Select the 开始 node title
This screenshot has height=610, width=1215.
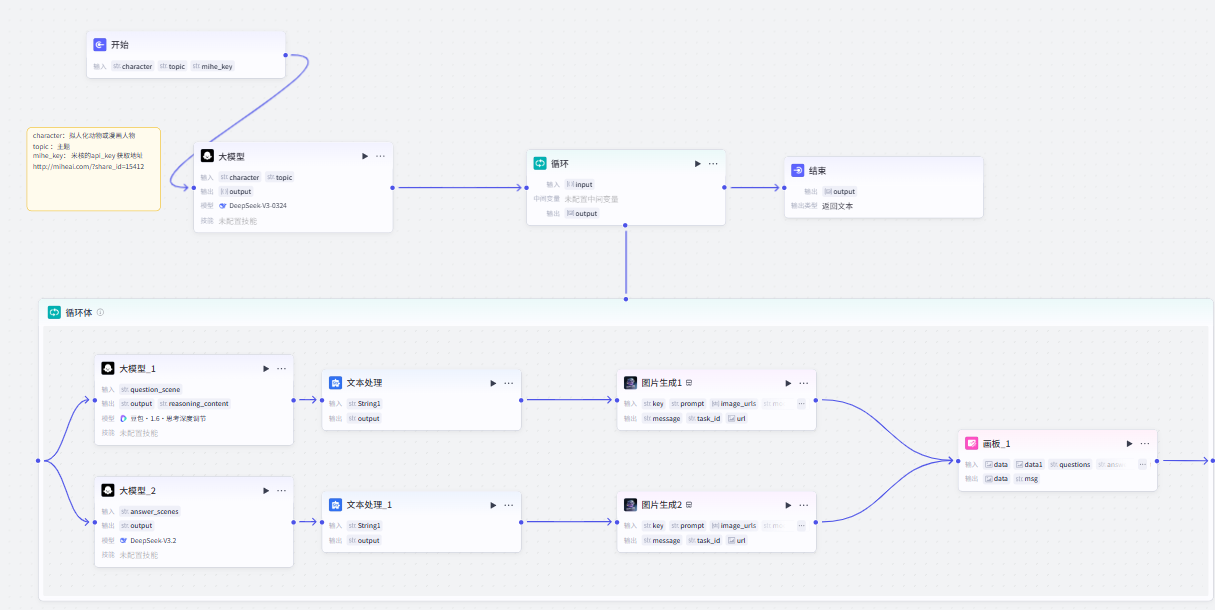click(x=119, y=45)
